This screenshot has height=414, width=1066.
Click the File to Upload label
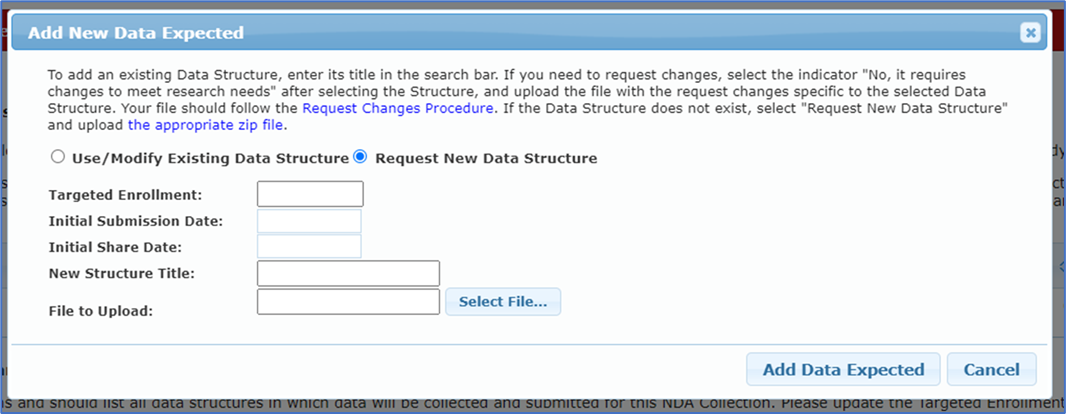click(x=100, y=311)
